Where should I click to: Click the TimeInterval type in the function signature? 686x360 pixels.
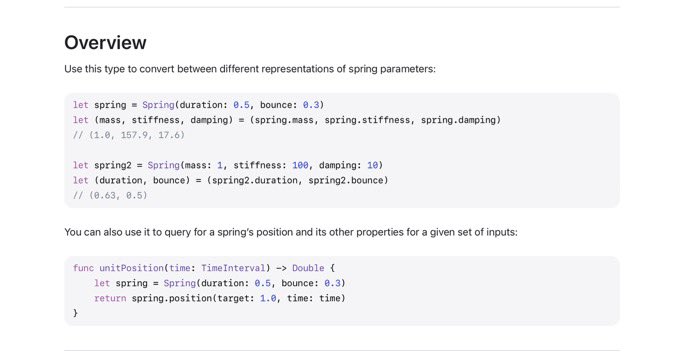pos(233,268)
